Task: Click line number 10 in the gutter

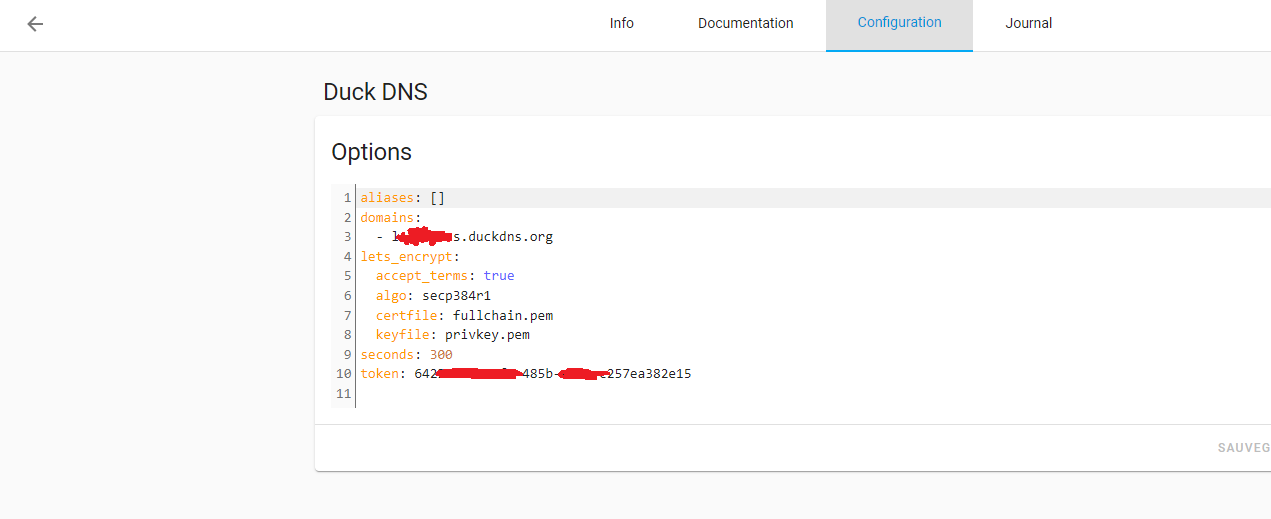Action: pyautogui.click(x=343, y=374)
